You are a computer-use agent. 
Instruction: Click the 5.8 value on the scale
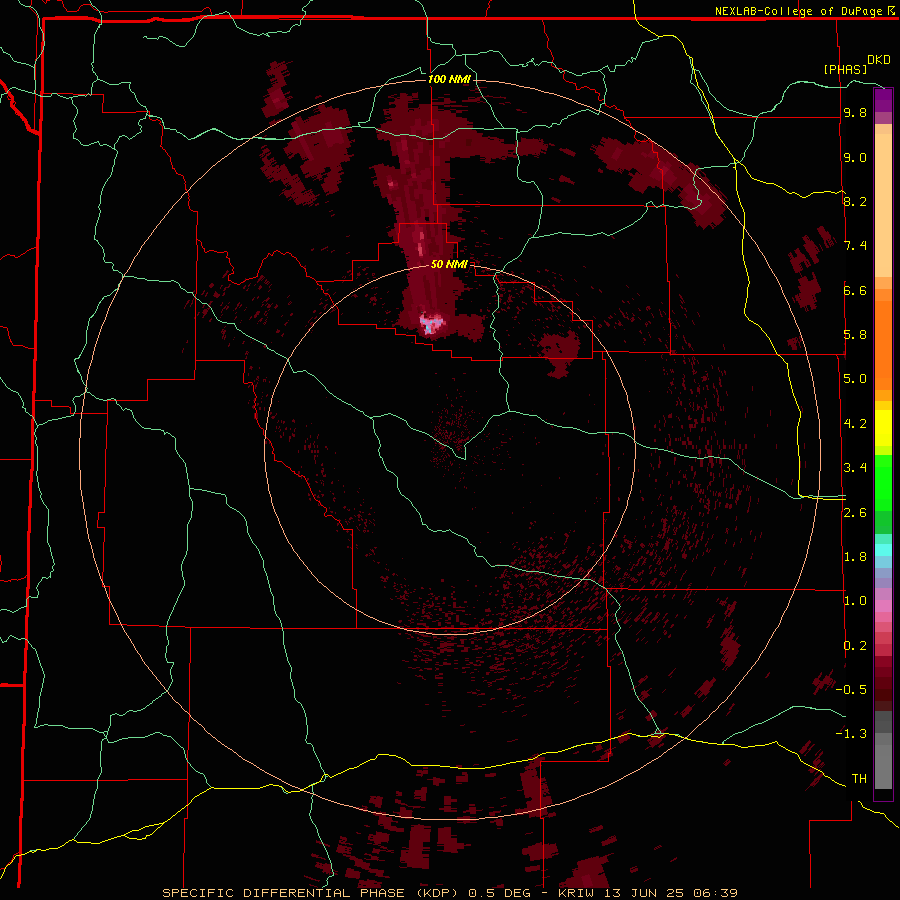tap(855, 335)
